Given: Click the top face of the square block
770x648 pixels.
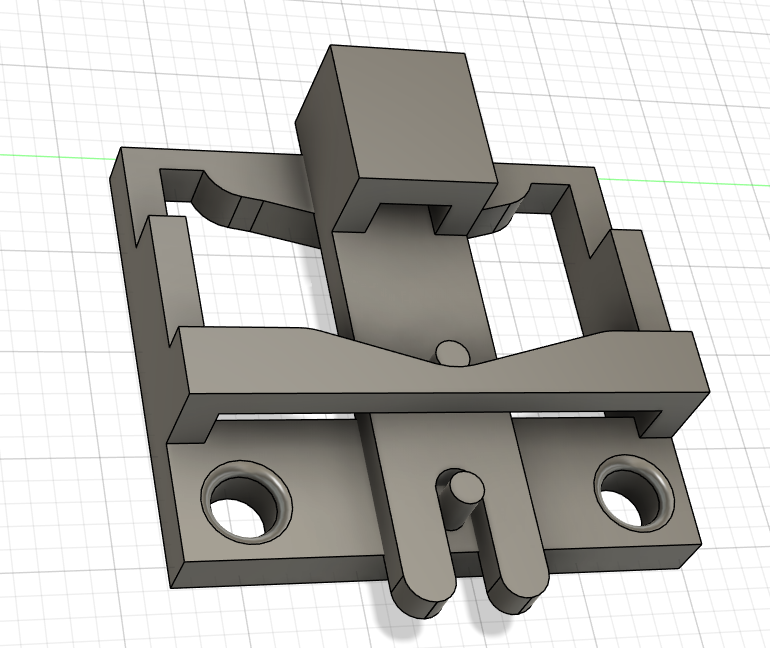Looking at the screenshot, I should click(412, 112).
